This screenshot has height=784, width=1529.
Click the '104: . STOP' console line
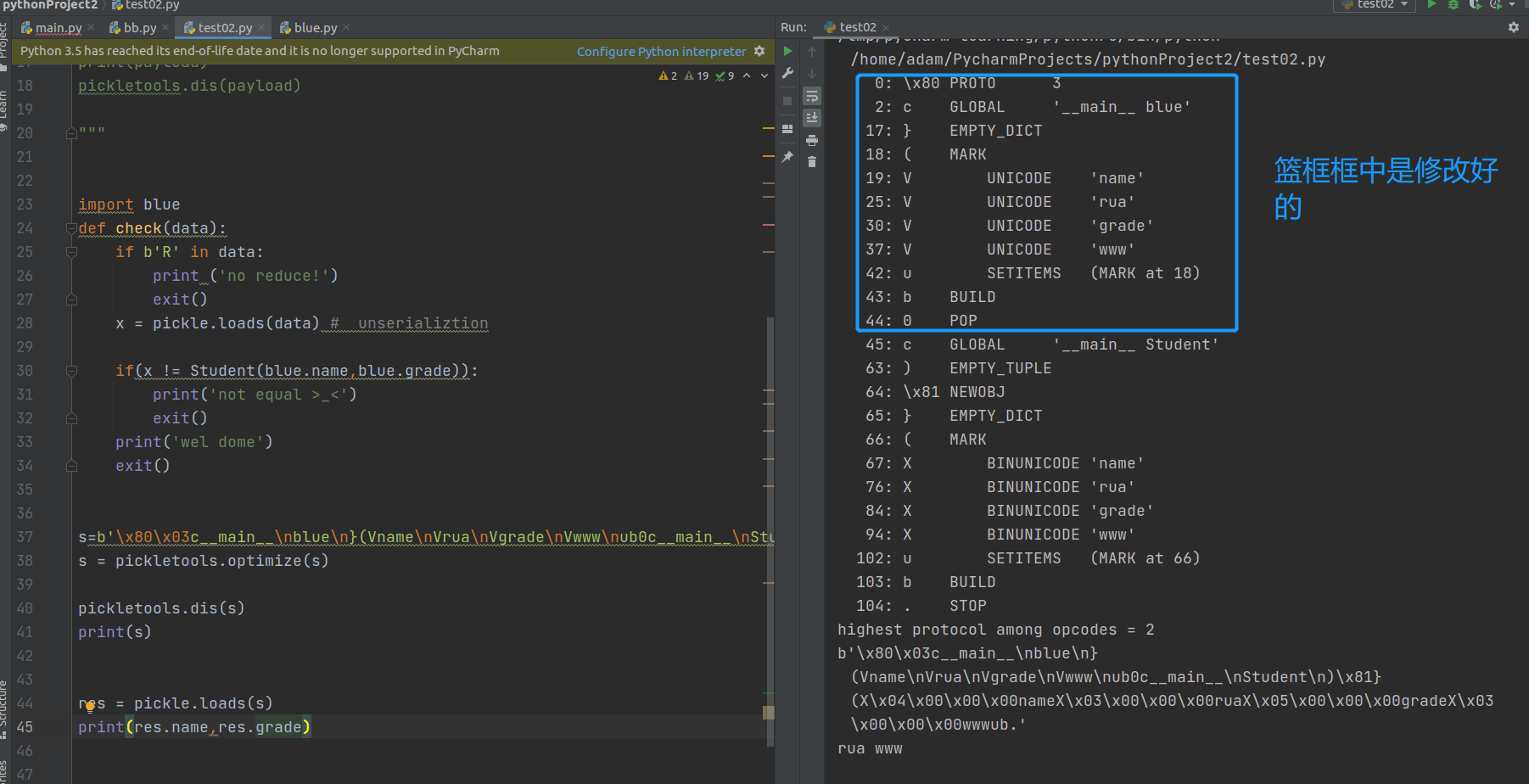[x=921, y=606]
